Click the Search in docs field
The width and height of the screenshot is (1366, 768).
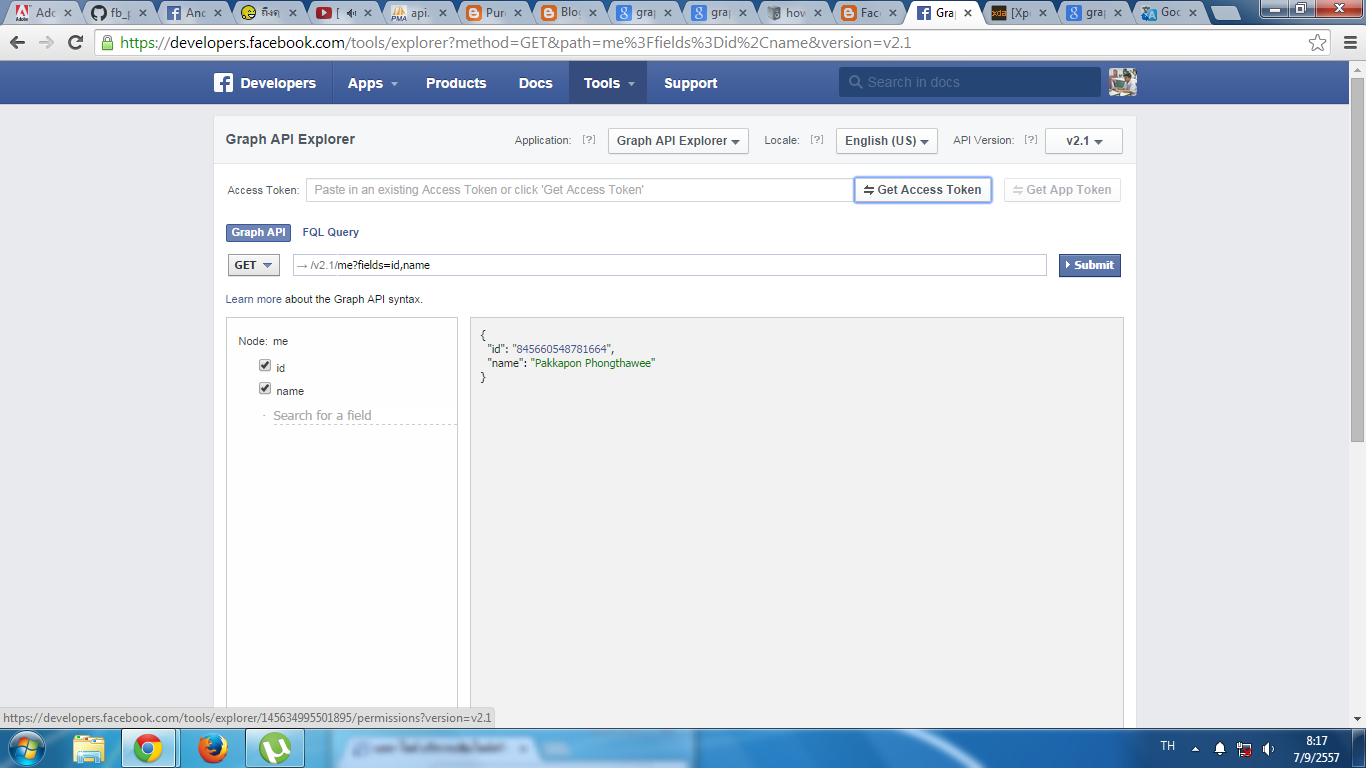pyautogui.click(x=969, y=82)
